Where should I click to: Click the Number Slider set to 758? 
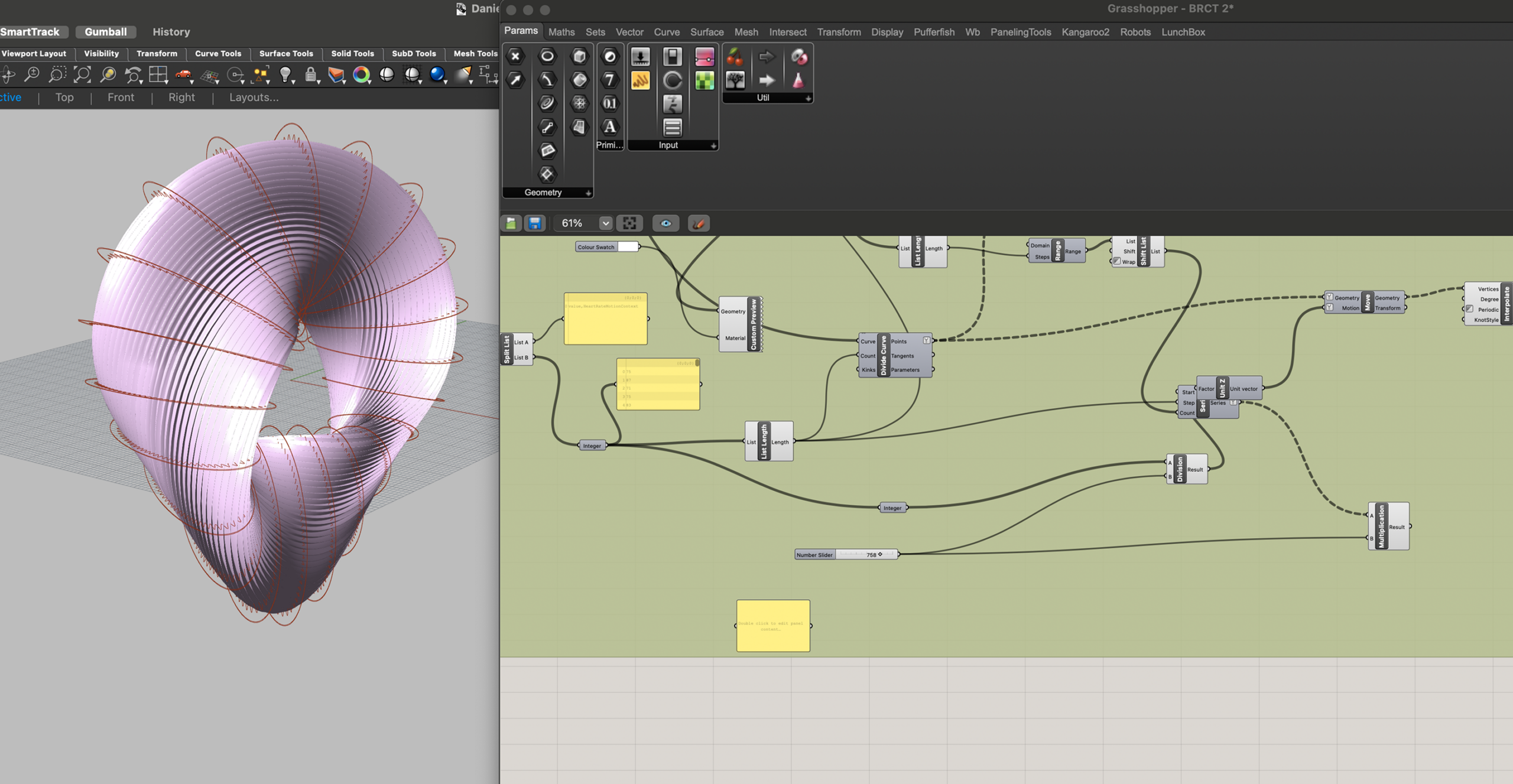[846, 554]
